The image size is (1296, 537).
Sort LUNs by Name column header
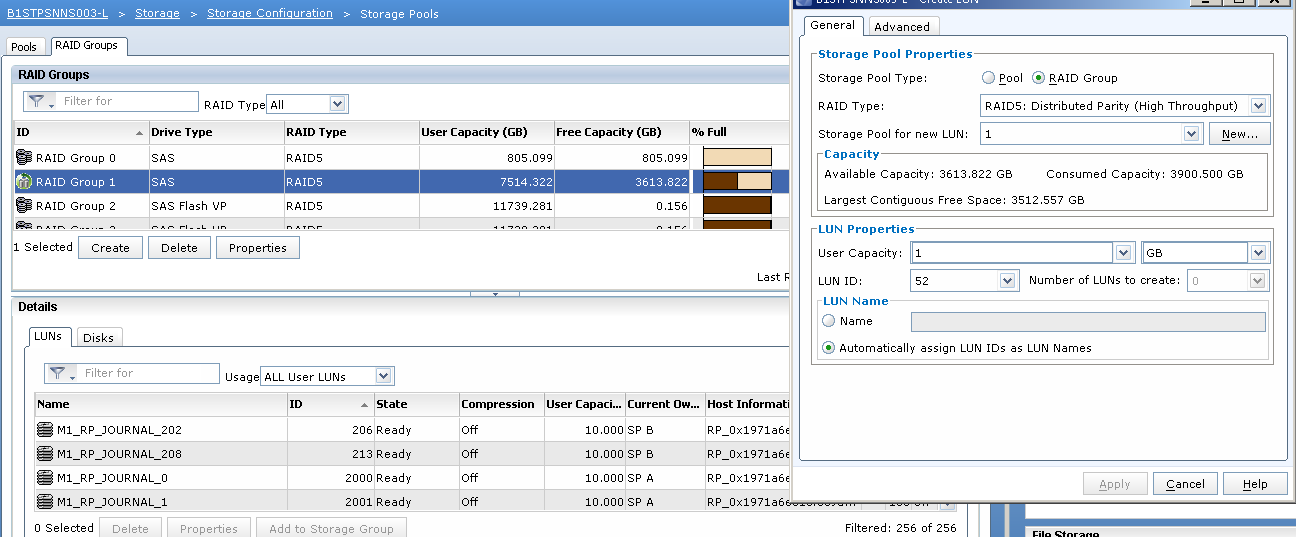[x=161, y=405]
